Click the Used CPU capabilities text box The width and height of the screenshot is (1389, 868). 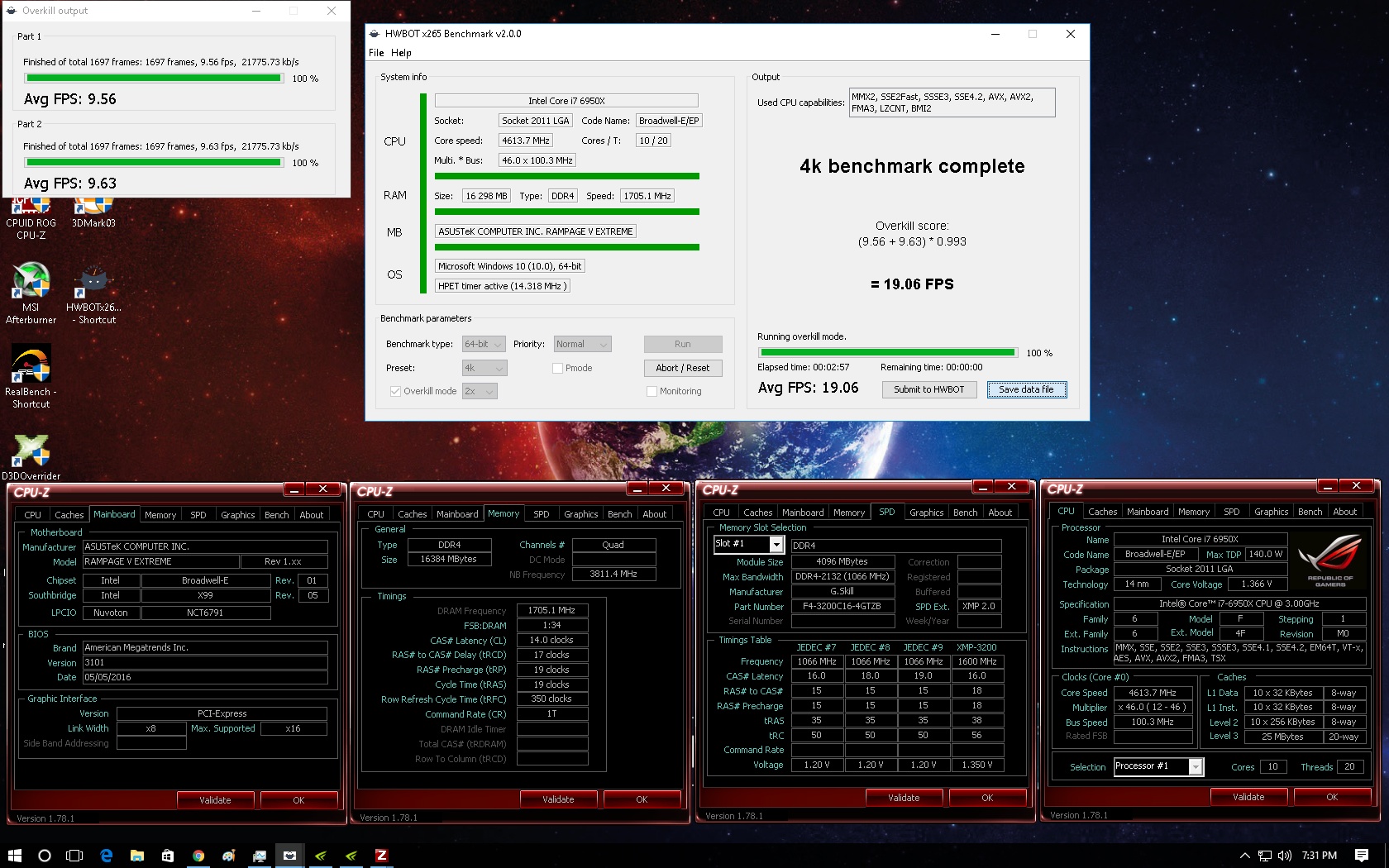(952, 103)
